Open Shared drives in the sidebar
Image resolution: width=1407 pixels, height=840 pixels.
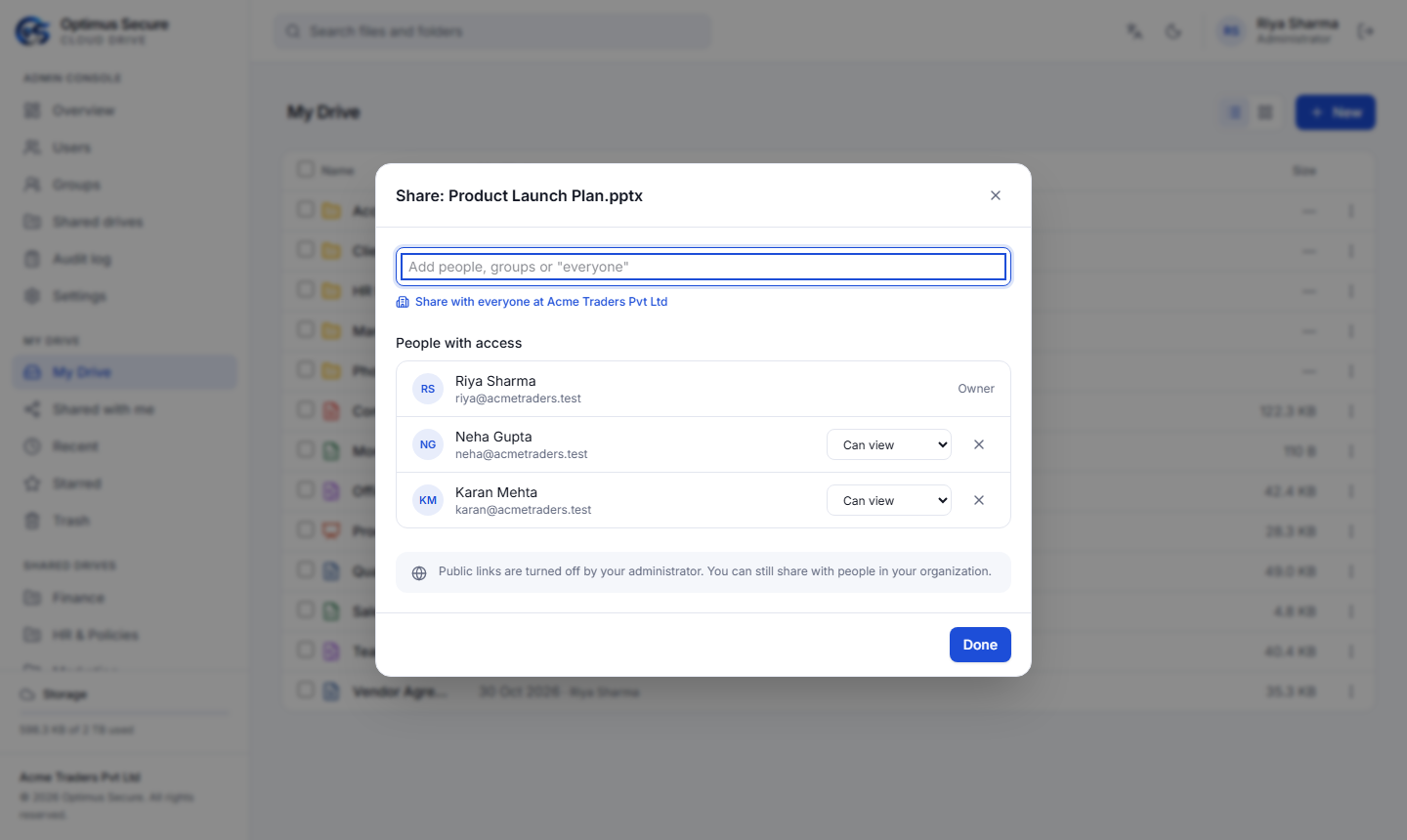124,222
